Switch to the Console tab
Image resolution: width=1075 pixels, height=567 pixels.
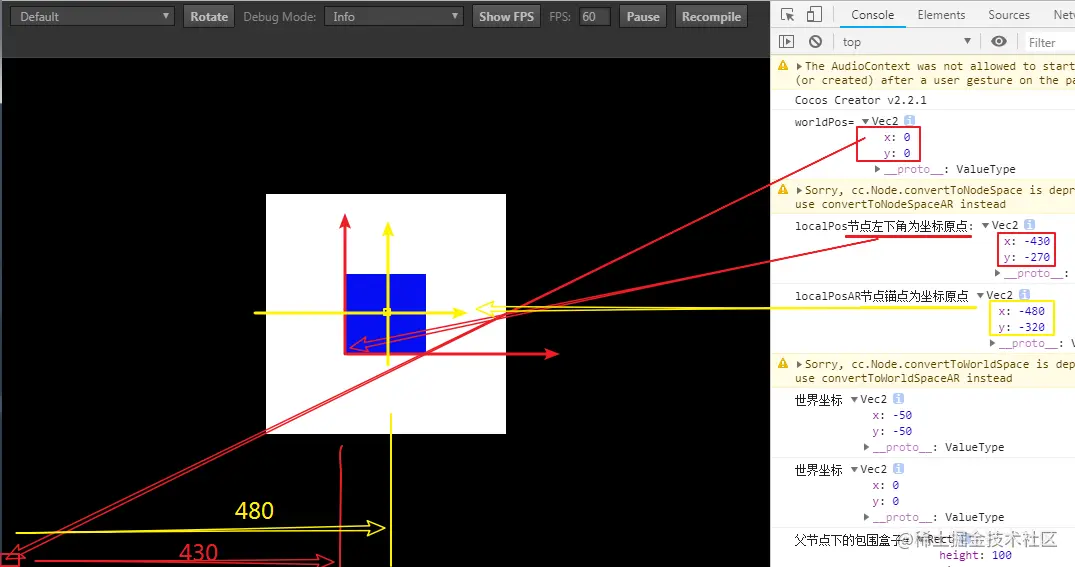[x=872, y=14]
